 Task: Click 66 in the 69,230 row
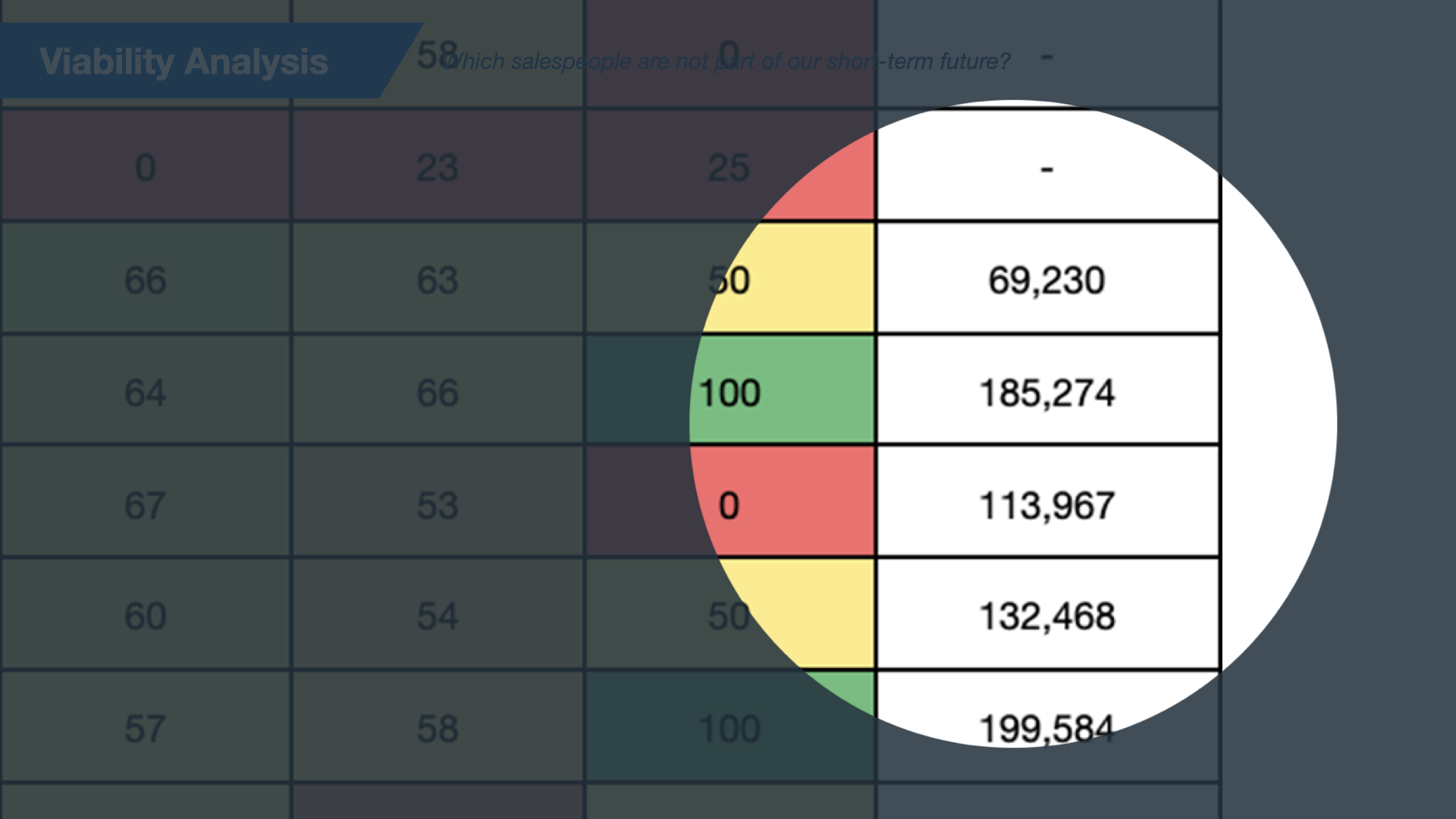coord(145,278)
